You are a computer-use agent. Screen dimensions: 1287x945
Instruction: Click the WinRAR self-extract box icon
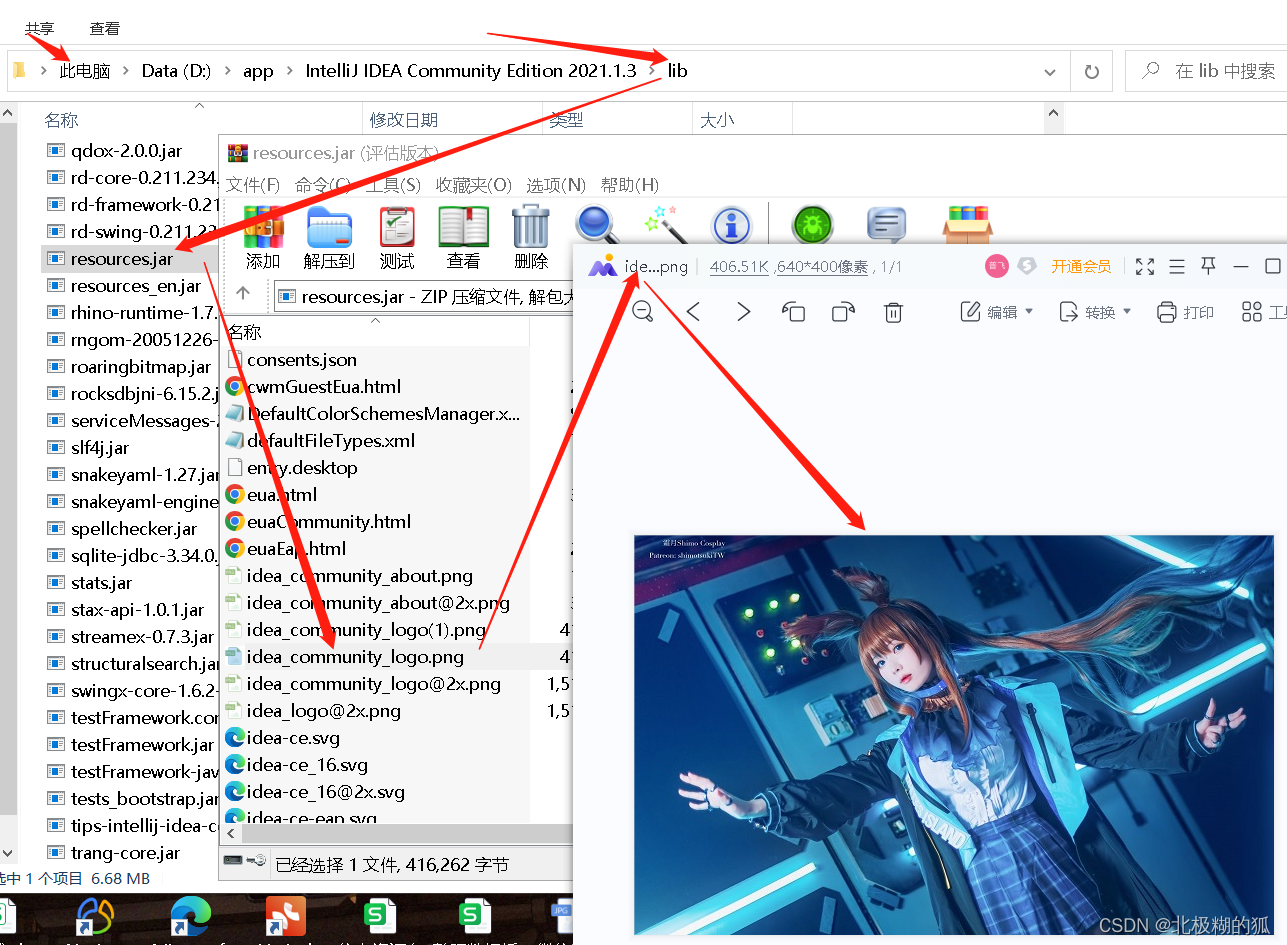coord(967,224)
